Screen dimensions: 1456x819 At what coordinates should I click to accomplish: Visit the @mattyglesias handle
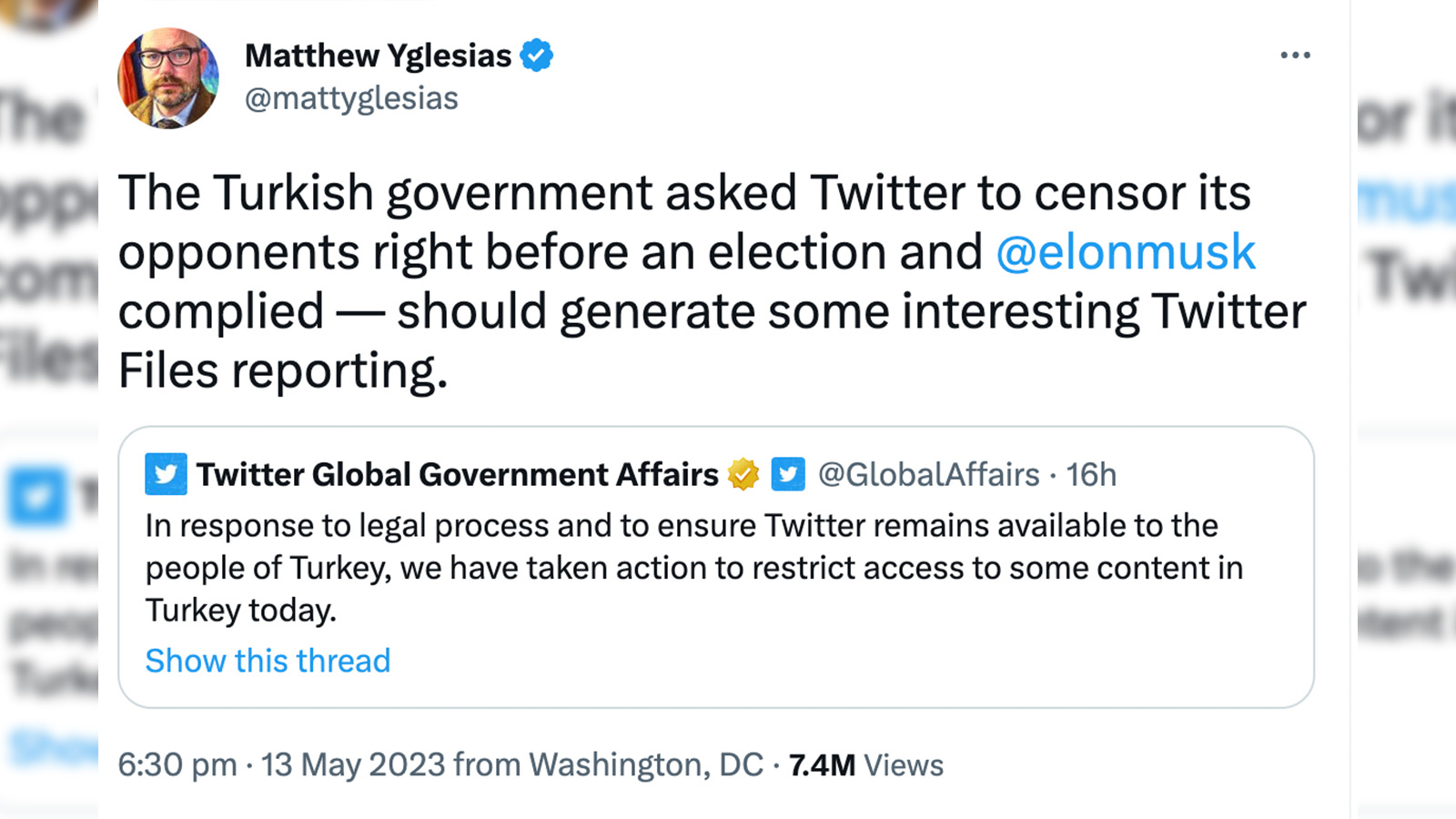351,98
